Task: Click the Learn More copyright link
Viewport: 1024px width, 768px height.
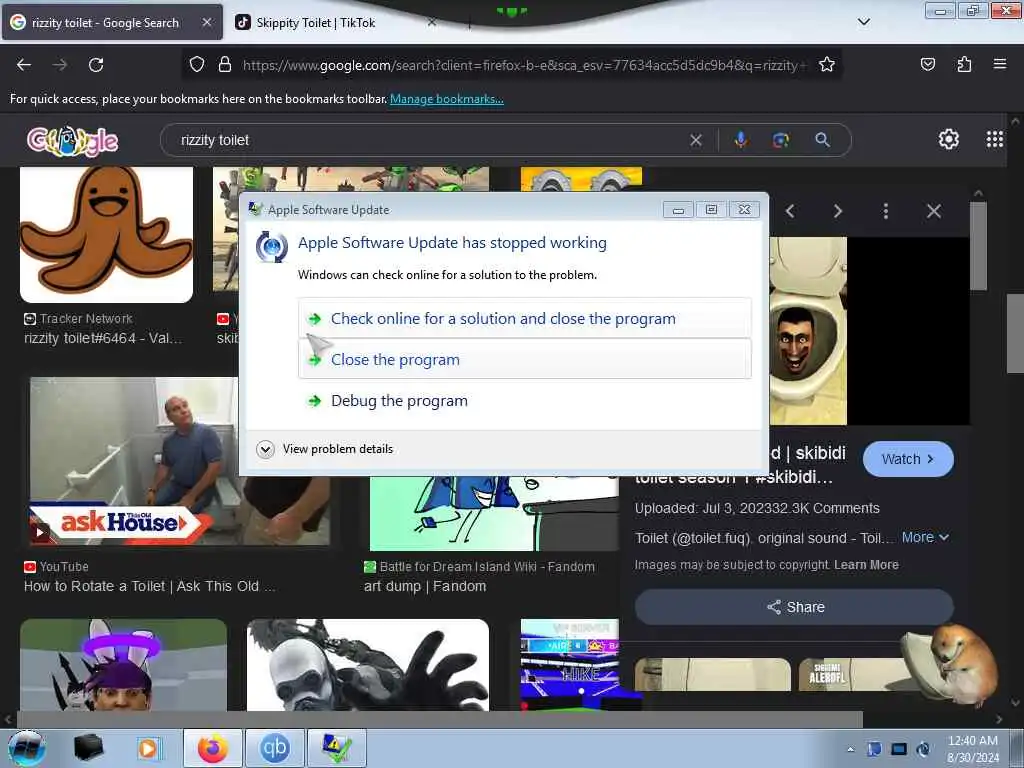Action: click(x=866, y=565)
